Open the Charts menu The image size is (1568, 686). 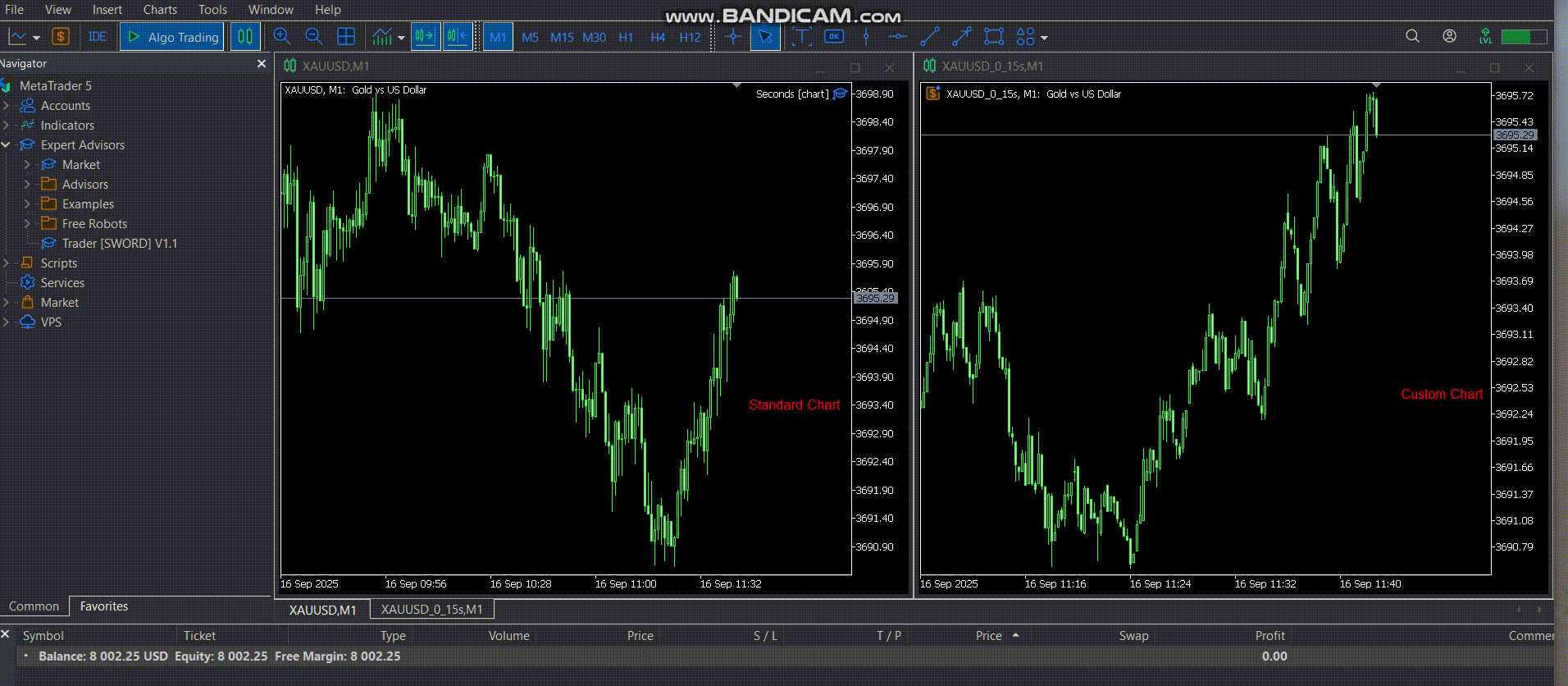coord(160,10)
